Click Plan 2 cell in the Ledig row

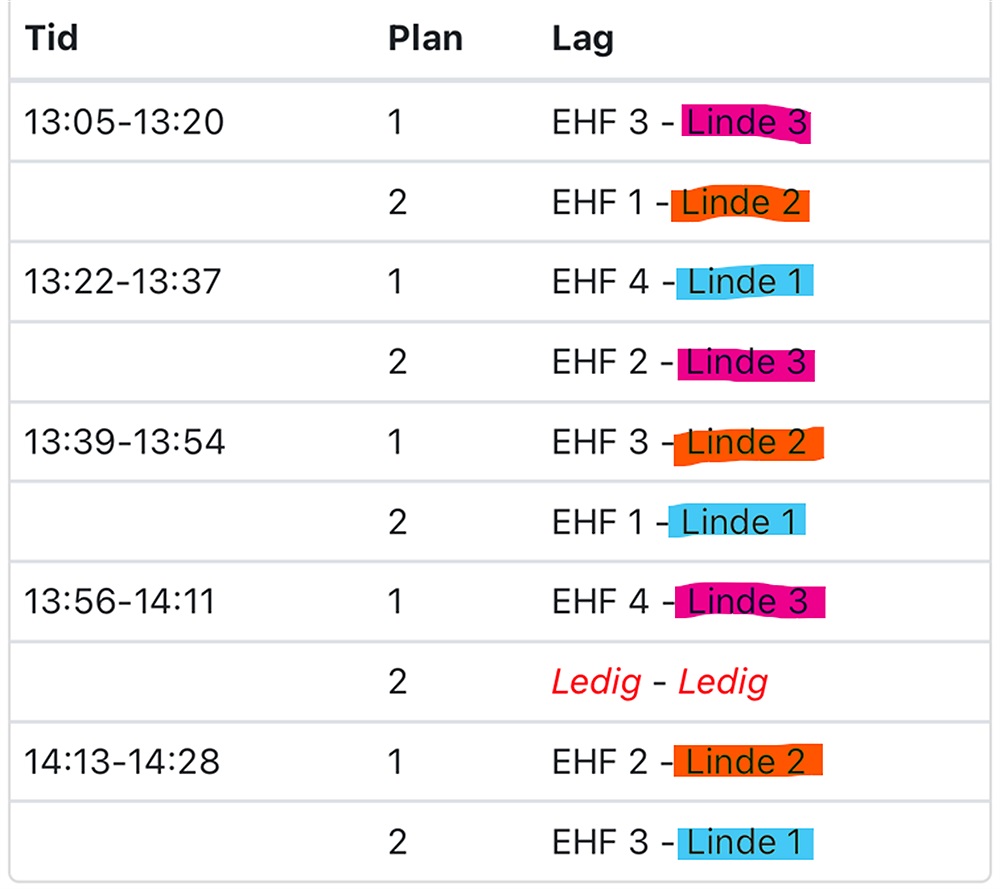(398, 683)
